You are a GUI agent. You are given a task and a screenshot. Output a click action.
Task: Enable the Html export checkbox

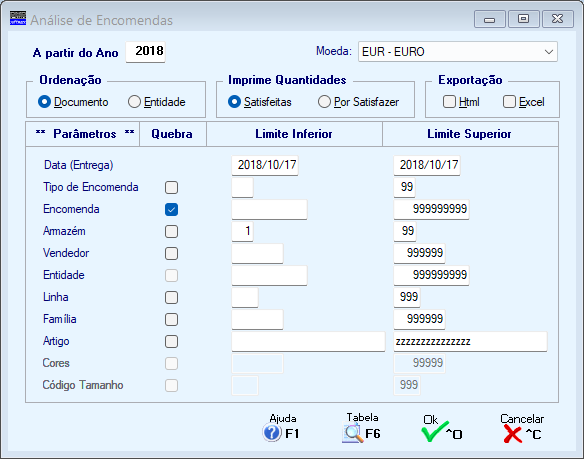[449, 102]
